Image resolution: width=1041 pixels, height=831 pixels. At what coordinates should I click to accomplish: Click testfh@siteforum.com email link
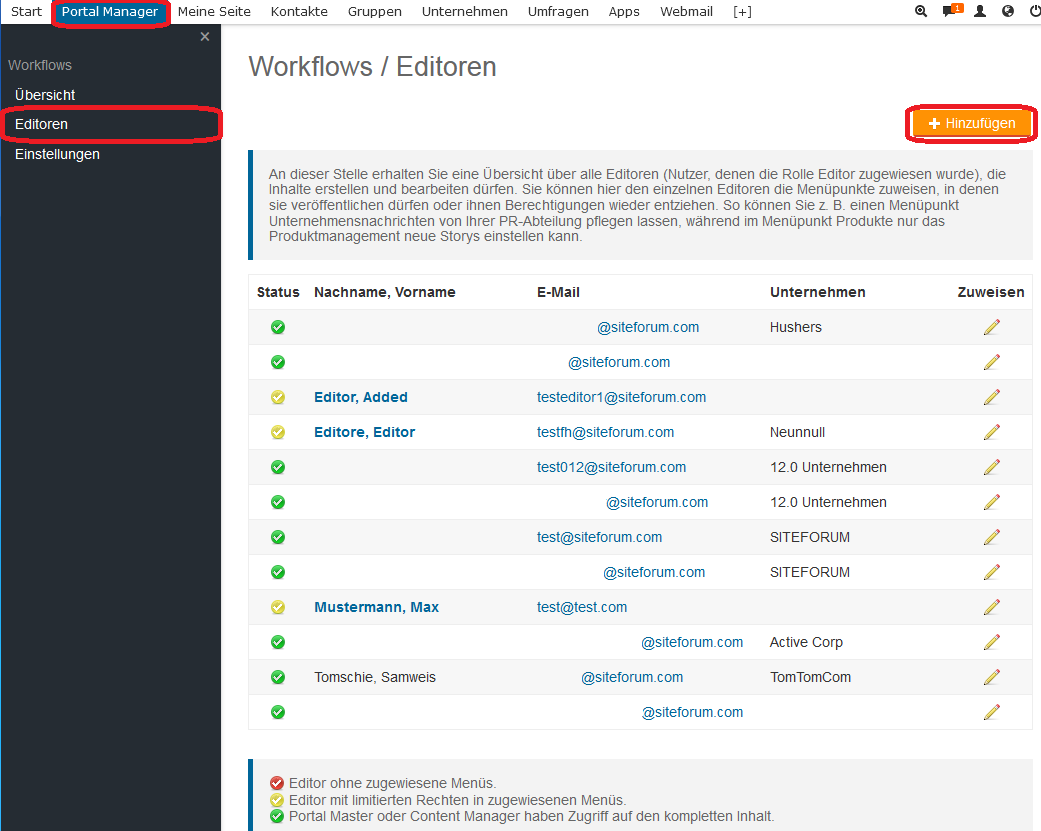605,432
